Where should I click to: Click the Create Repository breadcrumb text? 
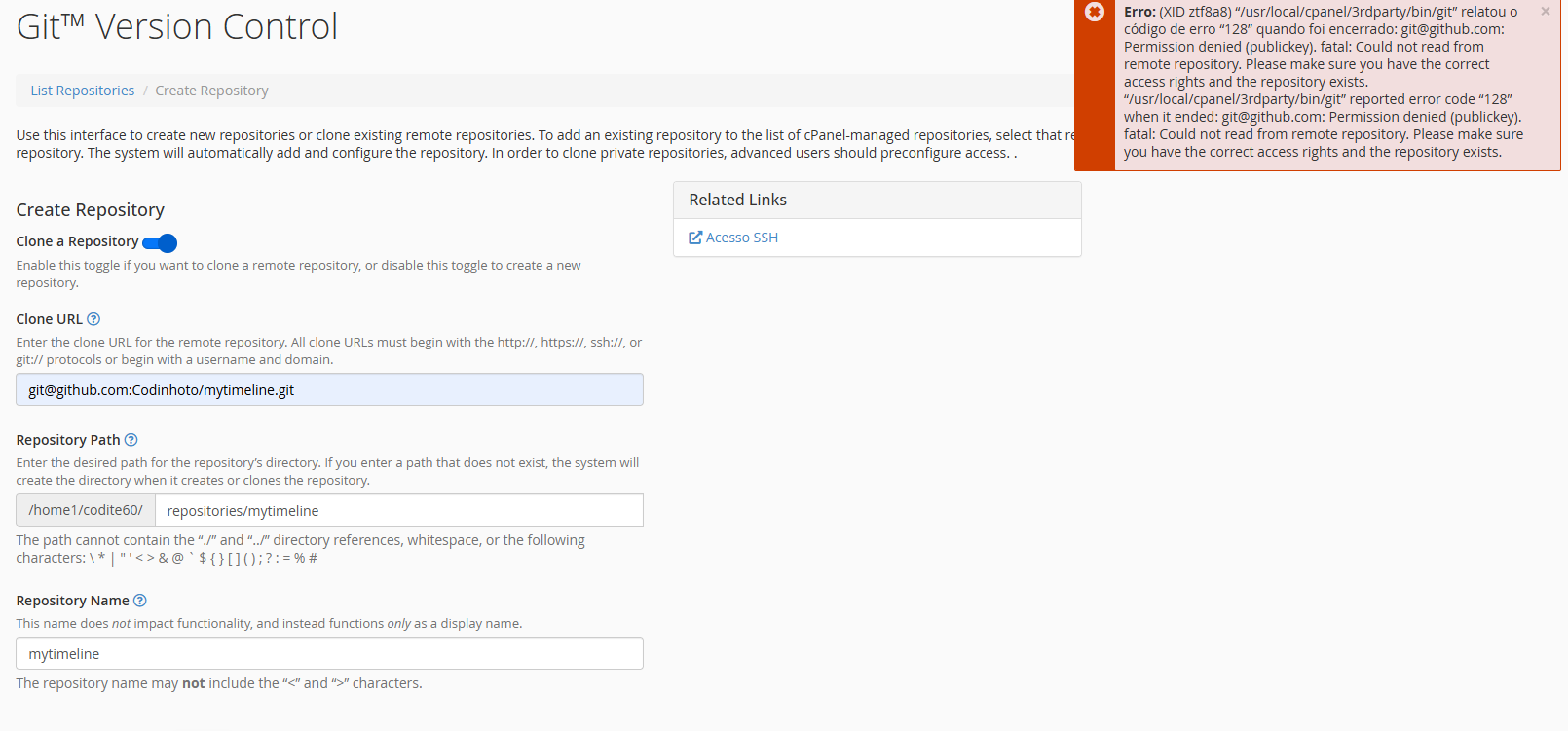point(211,91)
